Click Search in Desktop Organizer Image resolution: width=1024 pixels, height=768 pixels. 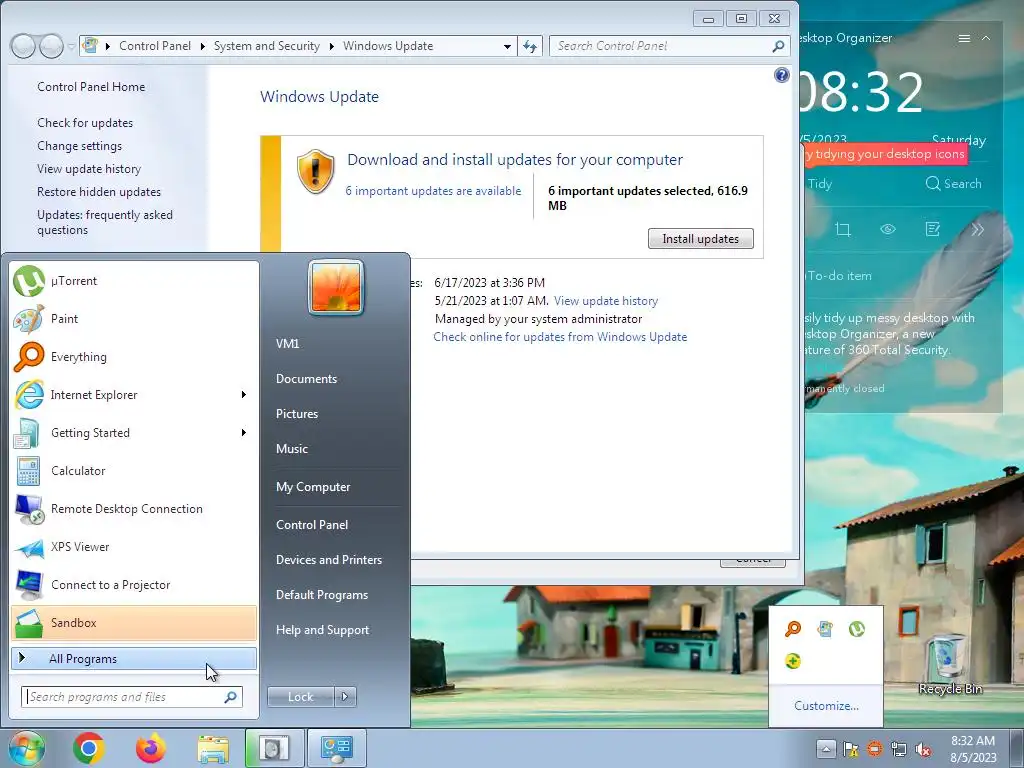tap(953, 184)
